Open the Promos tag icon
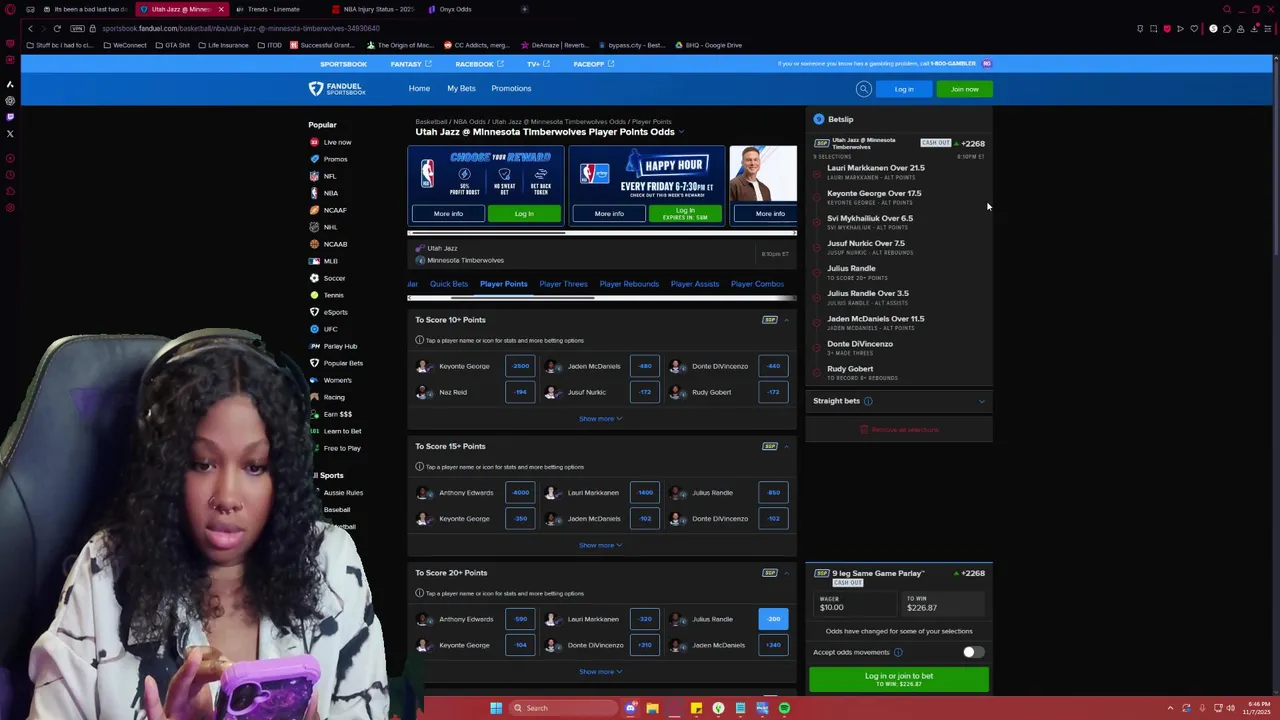This screenshot has height=720, width=1280. point(314,159)
